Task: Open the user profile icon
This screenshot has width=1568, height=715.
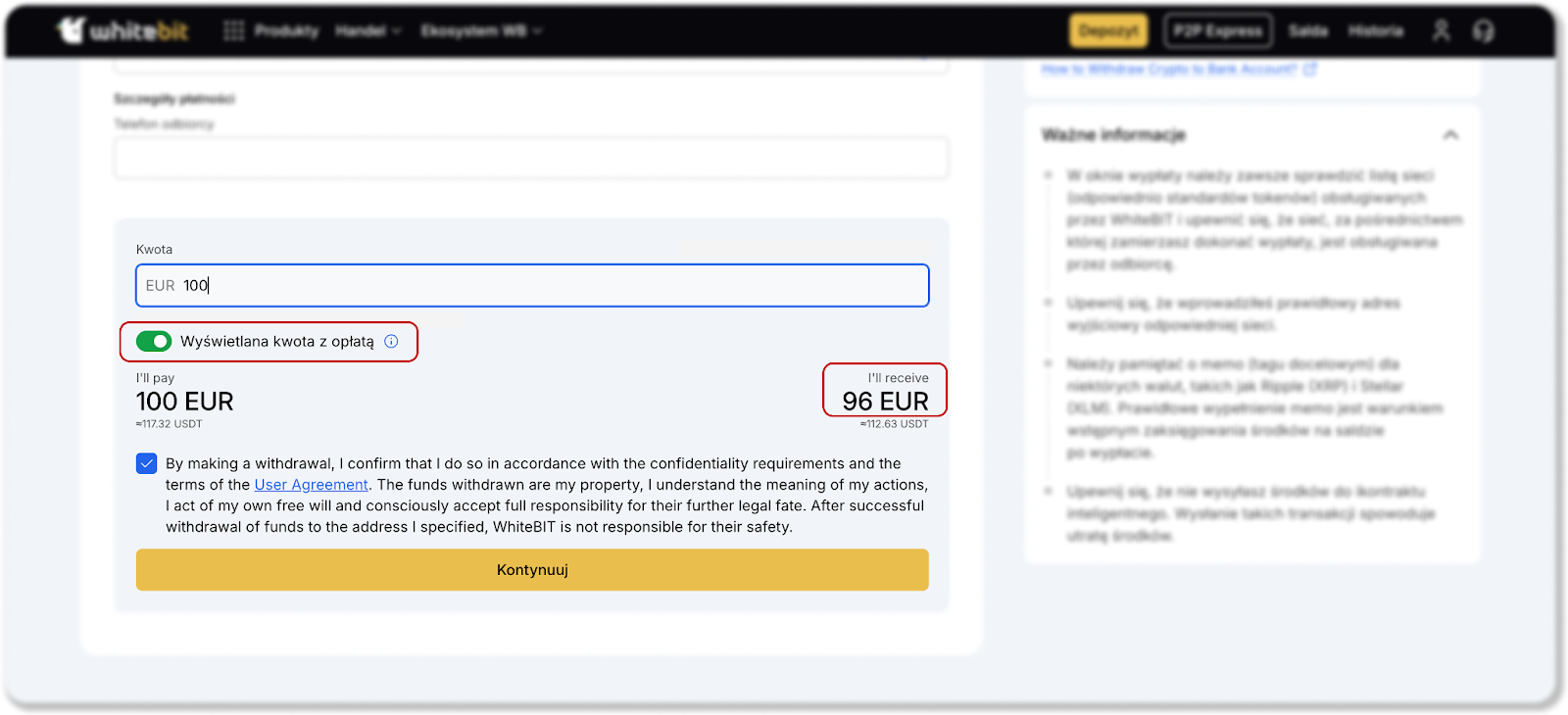Action: pos(1441,30)
